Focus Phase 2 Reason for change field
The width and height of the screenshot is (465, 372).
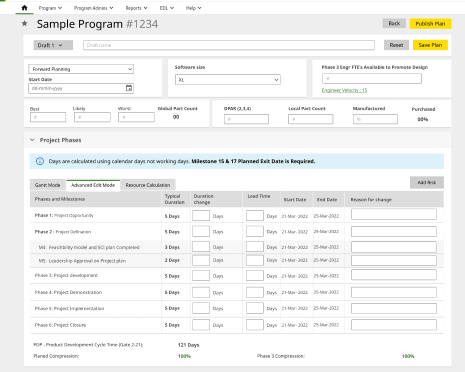point(394,231)
